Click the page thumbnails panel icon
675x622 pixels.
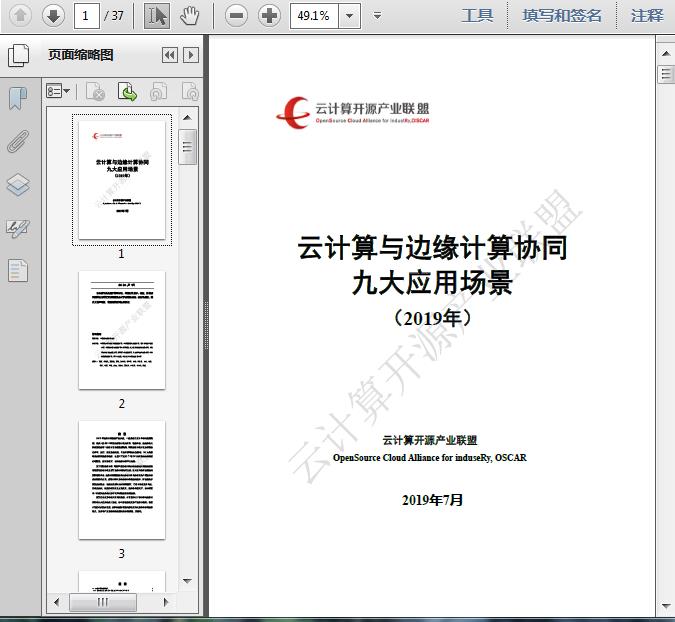pos(19,55)
